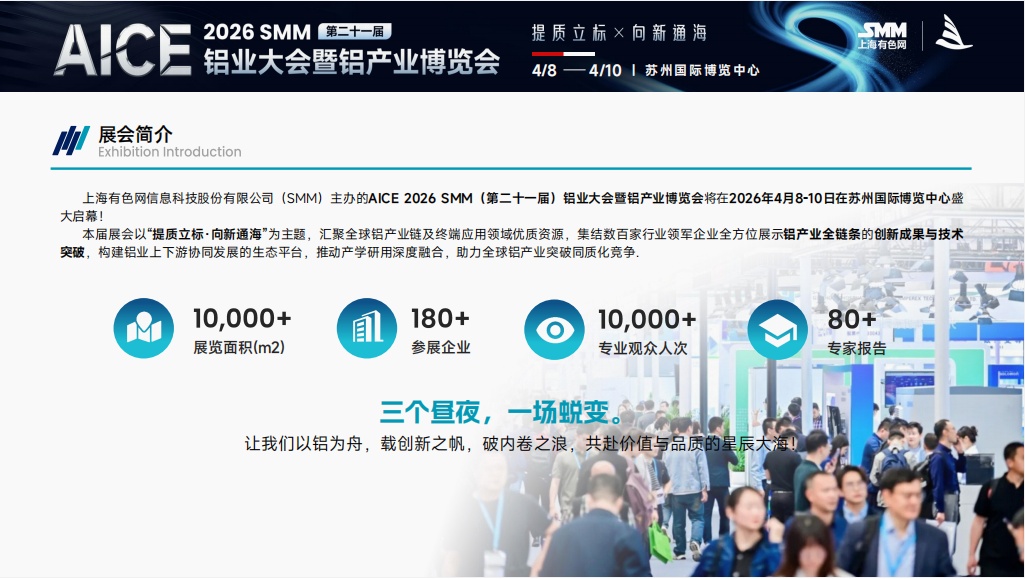Image resolution: width=1026 pixels, height=579 pixels.
Task: Click the 4/8 — 4/10 event date
Action: click(x=576, y=70)
